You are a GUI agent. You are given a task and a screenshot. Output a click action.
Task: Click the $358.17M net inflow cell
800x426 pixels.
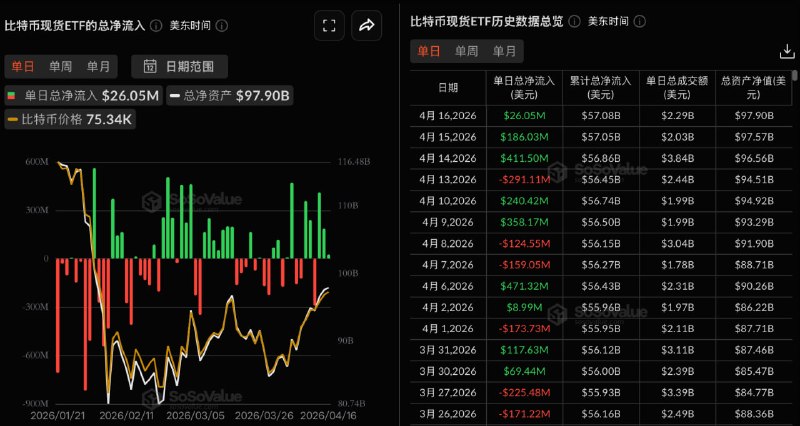pyautogui.click(x=524, y=222)
